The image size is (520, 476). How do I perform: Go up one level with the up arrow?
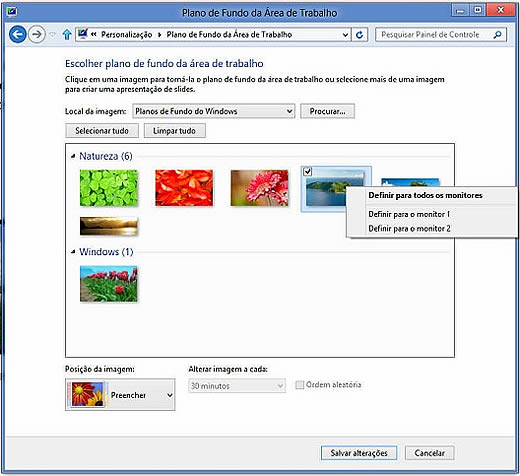tap(67, 35)
